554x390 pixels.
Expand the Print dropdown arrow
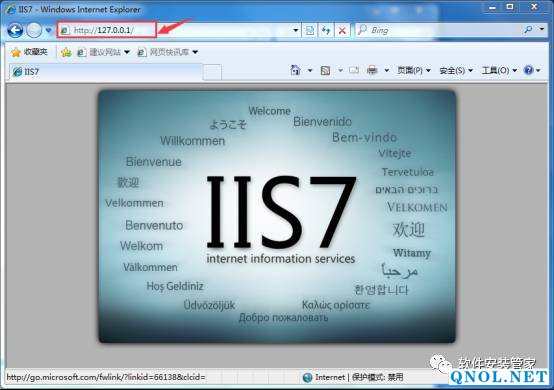tap(387, 71)
